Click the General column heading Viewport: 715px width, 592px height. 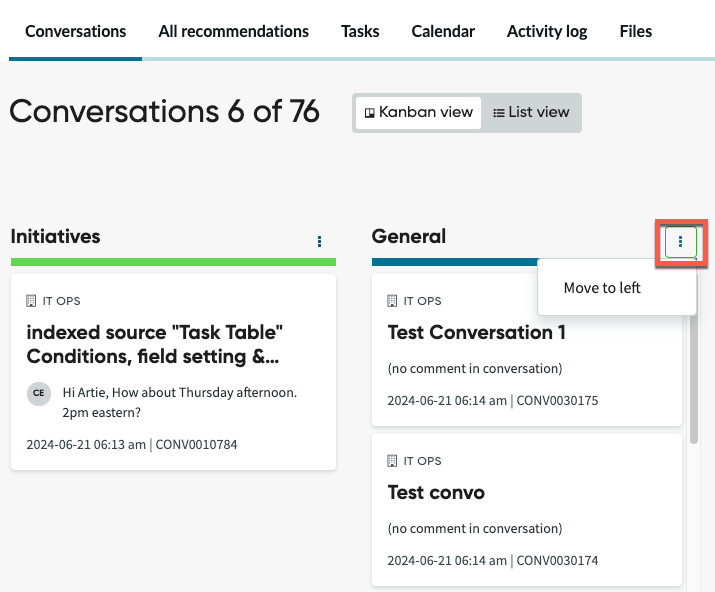point(409,236)
